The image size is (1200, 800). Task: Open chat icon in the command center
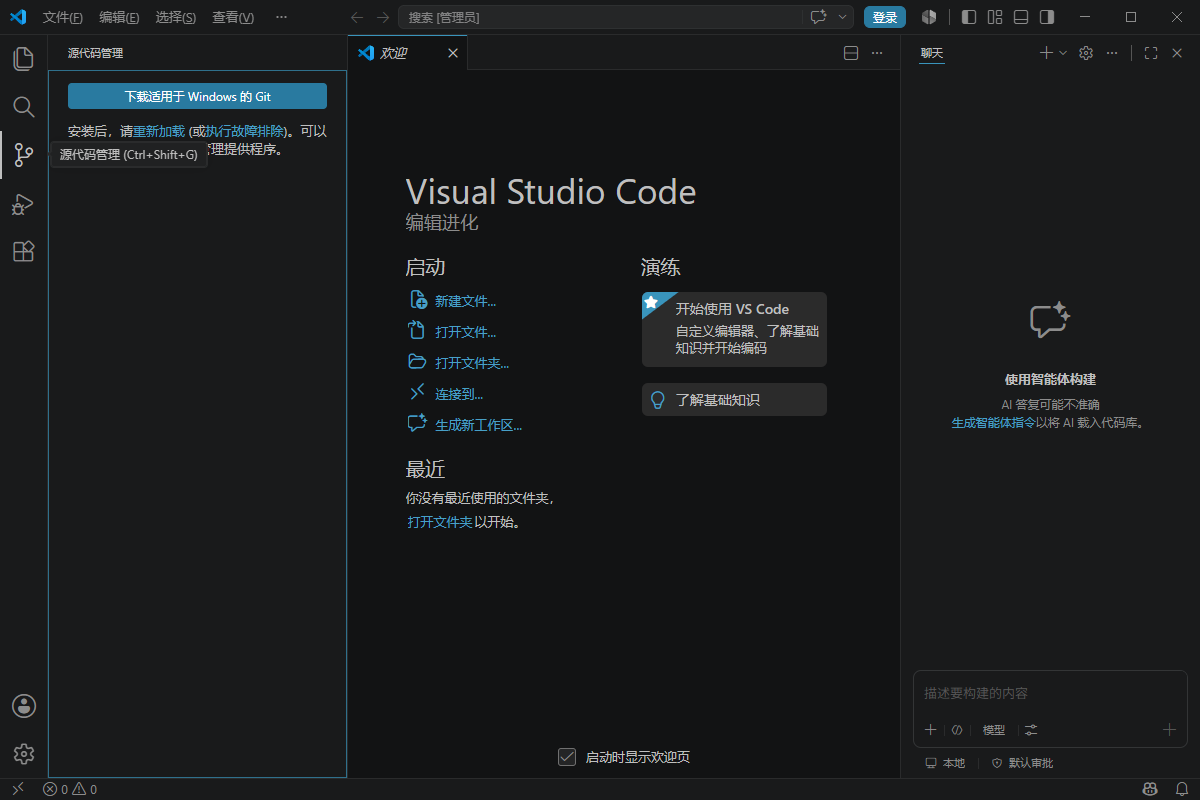coord(818,17)
